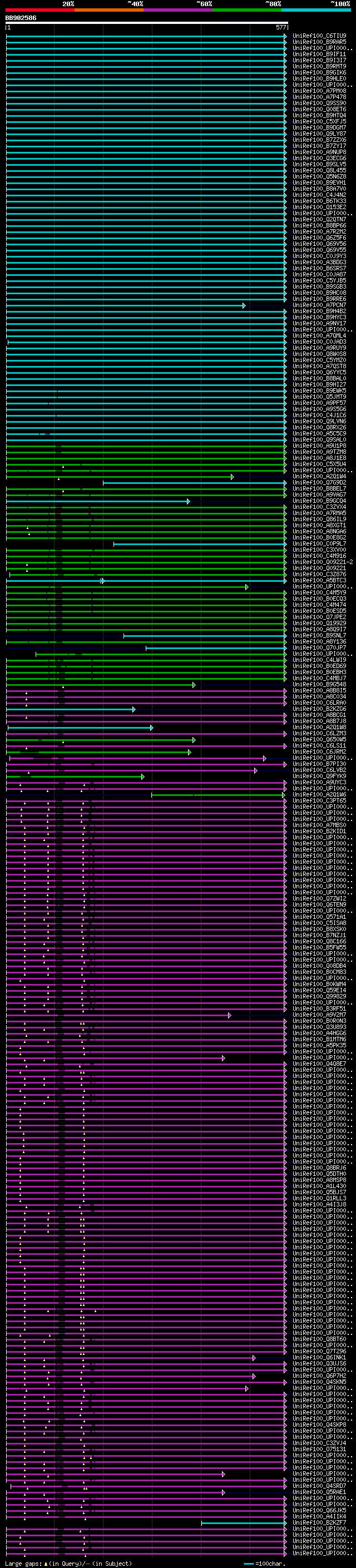The height and width of the screenshot is (1568, 356).
Task: Click the UniRef100_Q6TEN9 entry
Action: point(319,904)
